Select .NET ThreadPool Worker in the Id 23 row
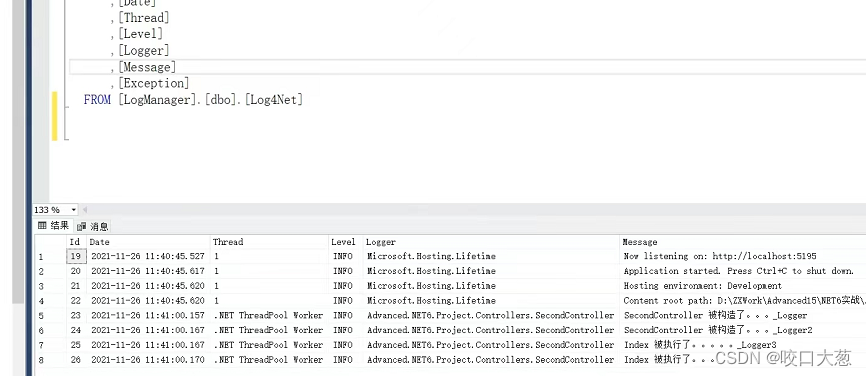The image size is (867, 376). pyautogui.click(x=269, y=315)
